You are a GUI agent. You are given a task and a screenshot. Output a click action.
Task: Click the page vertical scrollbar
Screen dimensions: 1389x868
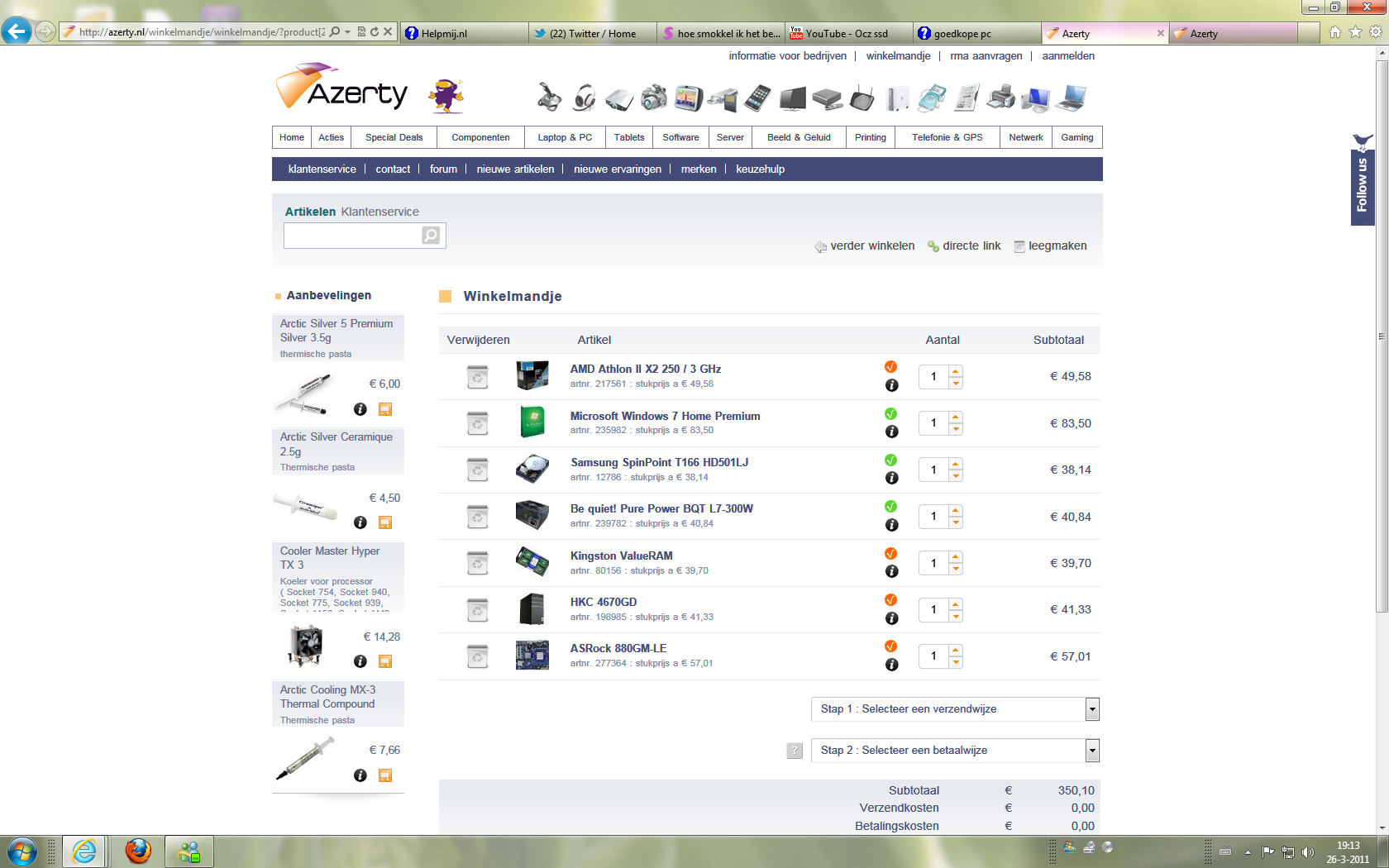(1382, 336)
